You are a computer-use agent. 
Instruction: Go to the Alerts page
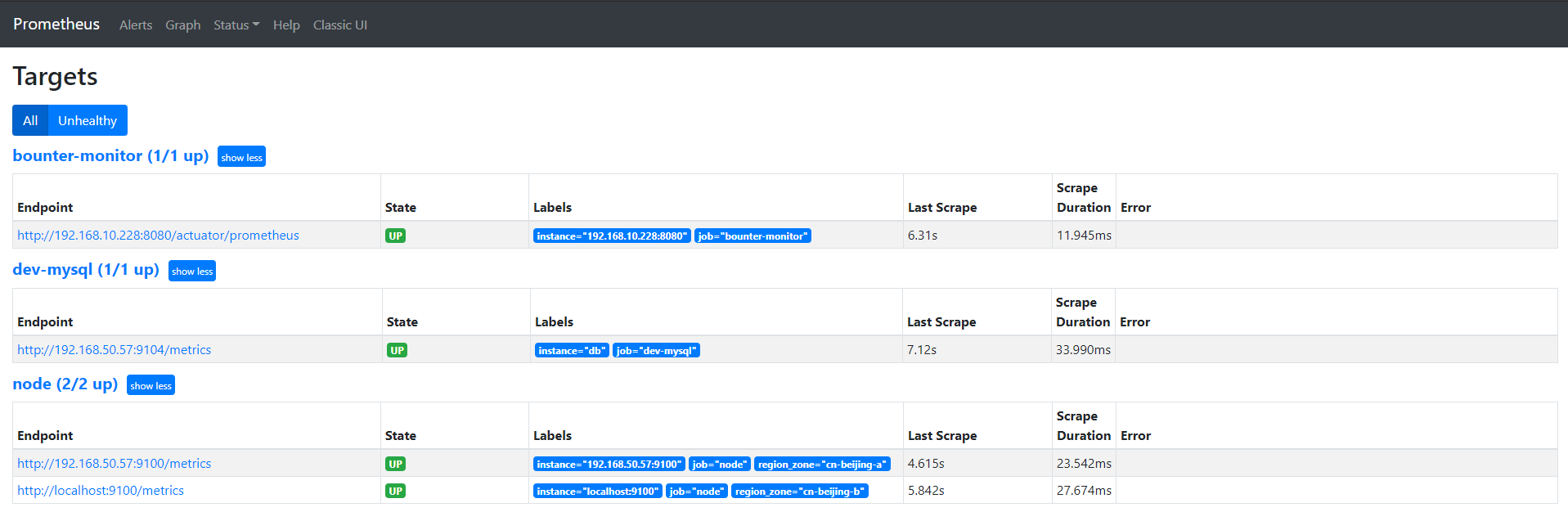point(136,25)
